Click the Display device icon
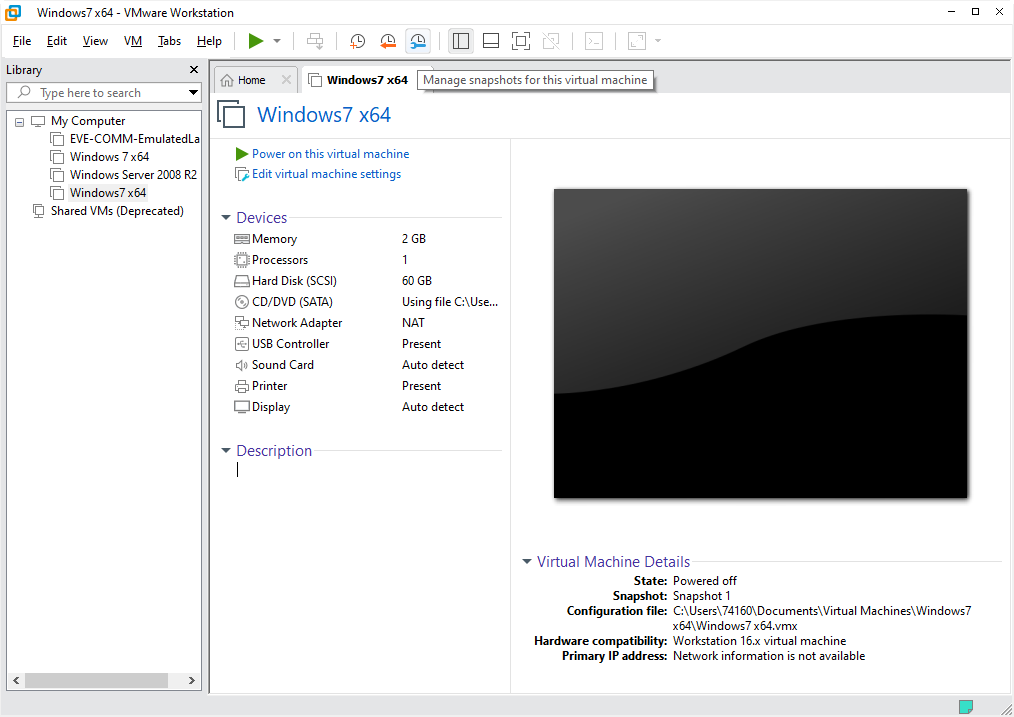 pyautogui.click(x=242, y=407)
